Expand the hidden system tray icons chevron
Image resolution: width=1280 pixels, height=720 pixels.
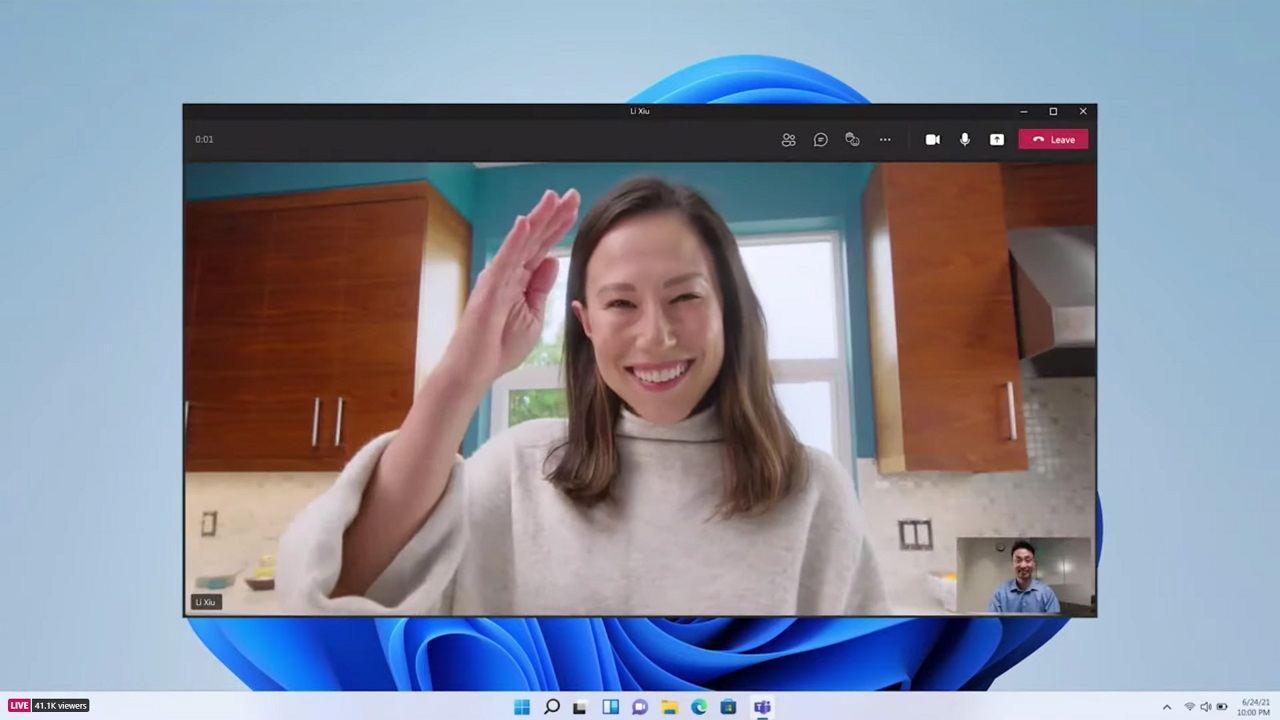coord(1166,707)
